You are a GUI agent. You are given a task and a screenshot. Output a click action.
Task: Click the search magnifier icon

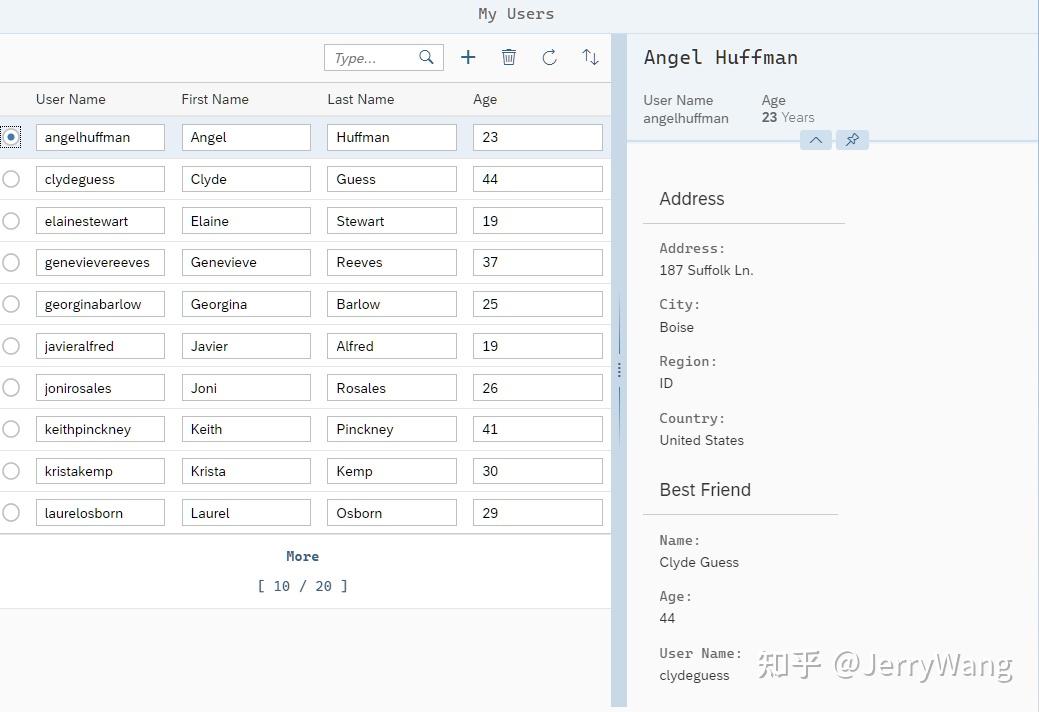[426, 58]
